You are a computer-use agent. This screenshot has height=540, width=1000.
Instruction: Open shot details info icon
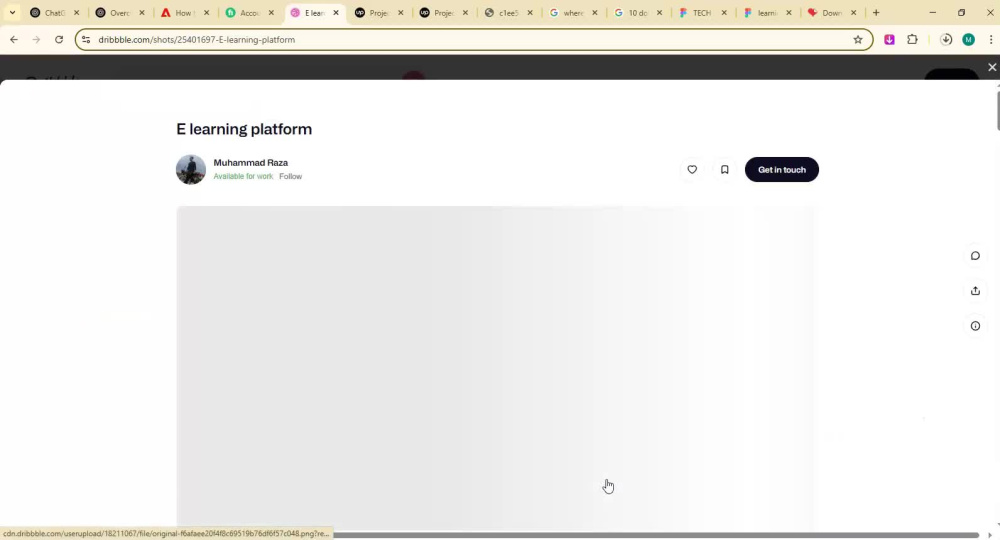(975, 326)
